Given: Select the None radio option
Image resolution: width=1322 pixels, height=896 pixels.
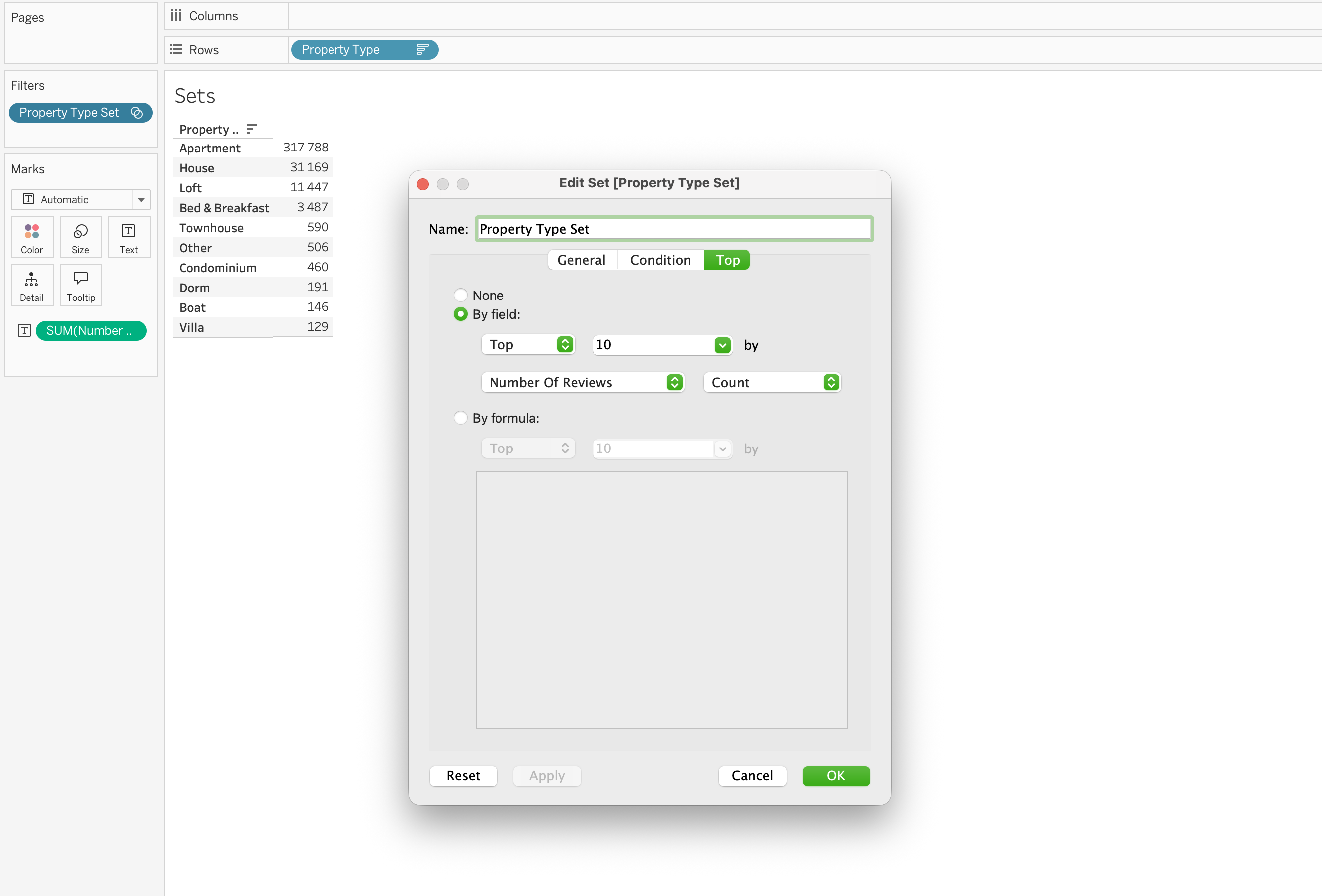Looking at the screenshot, I should pyautogui.click(x=460, y=295).
